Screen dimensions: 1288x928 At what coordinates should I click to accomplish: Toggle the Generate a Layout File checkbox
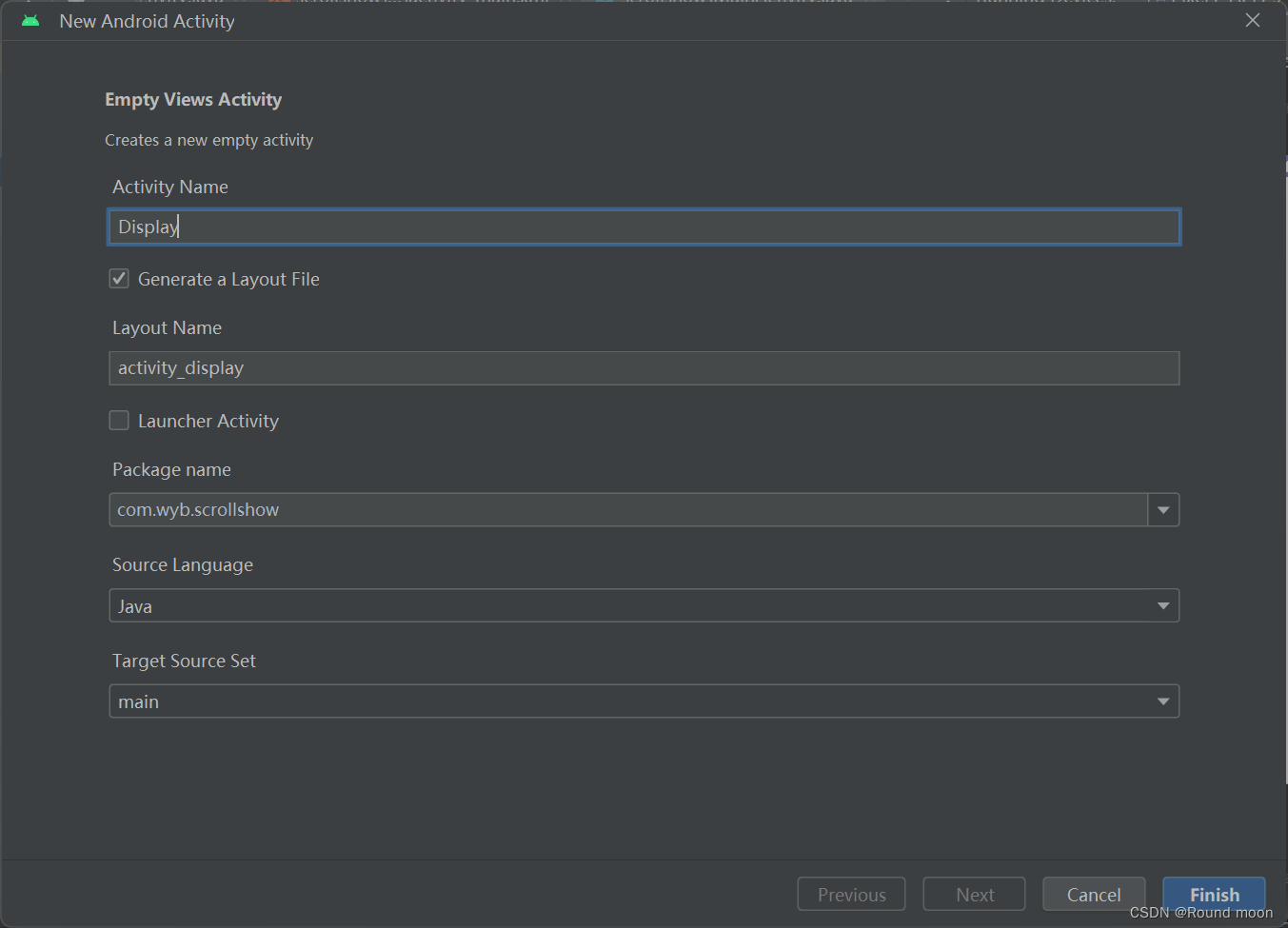click(119, 279)
